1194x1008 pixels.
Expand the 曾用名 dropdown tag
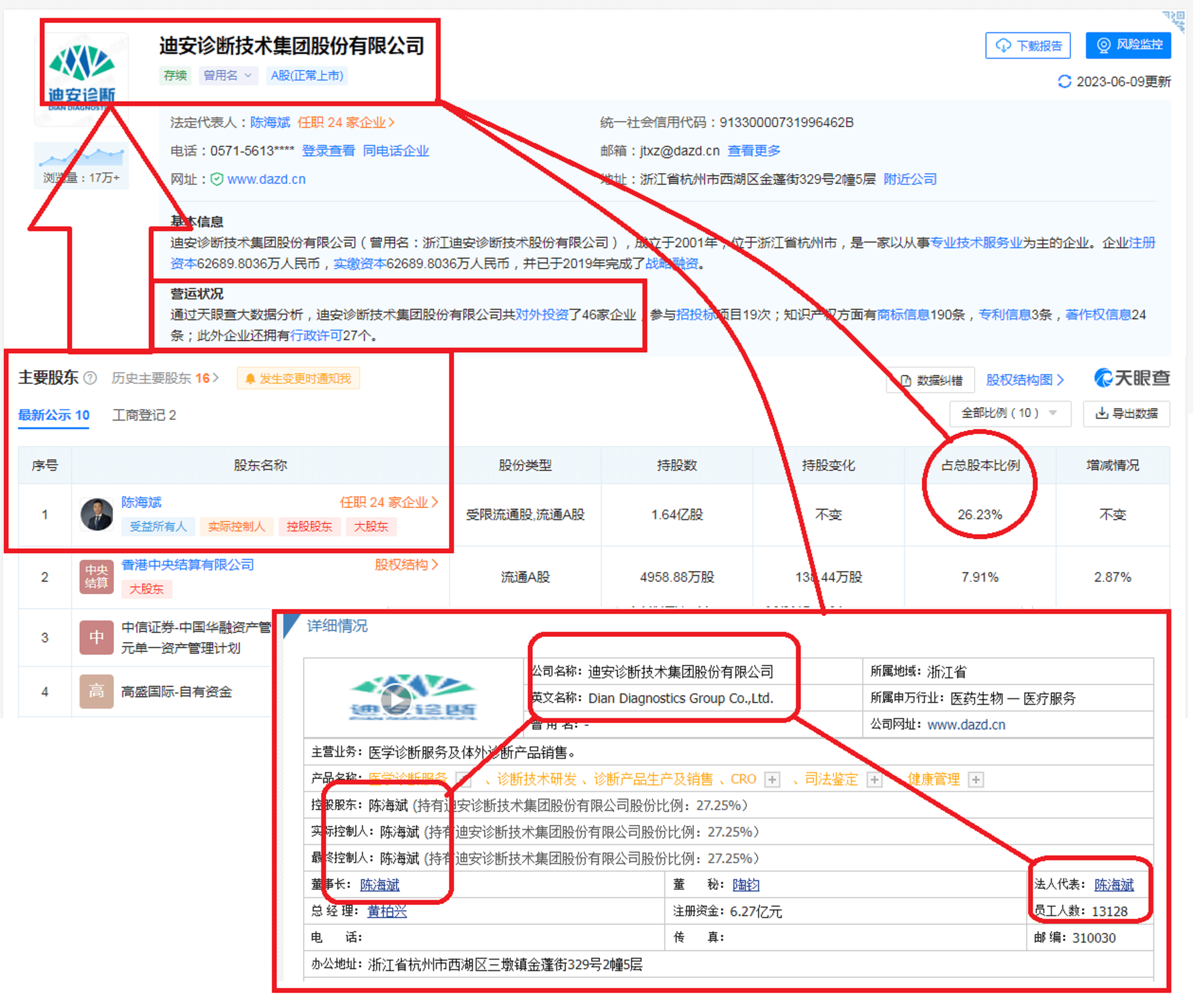point(228,75)
